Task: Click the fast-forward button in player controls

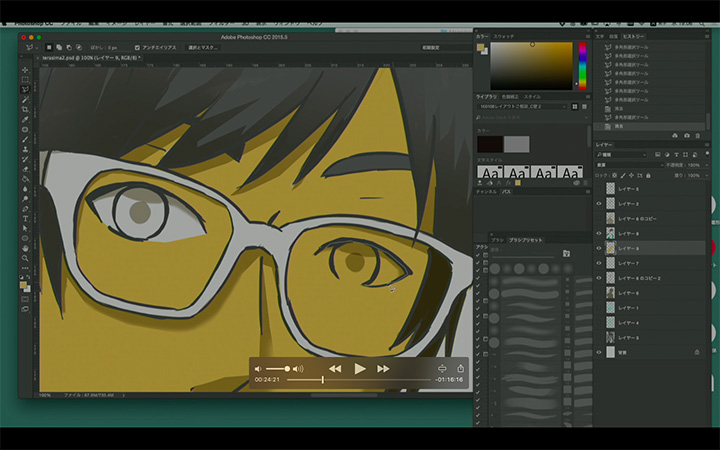Action: coord(383,369)
